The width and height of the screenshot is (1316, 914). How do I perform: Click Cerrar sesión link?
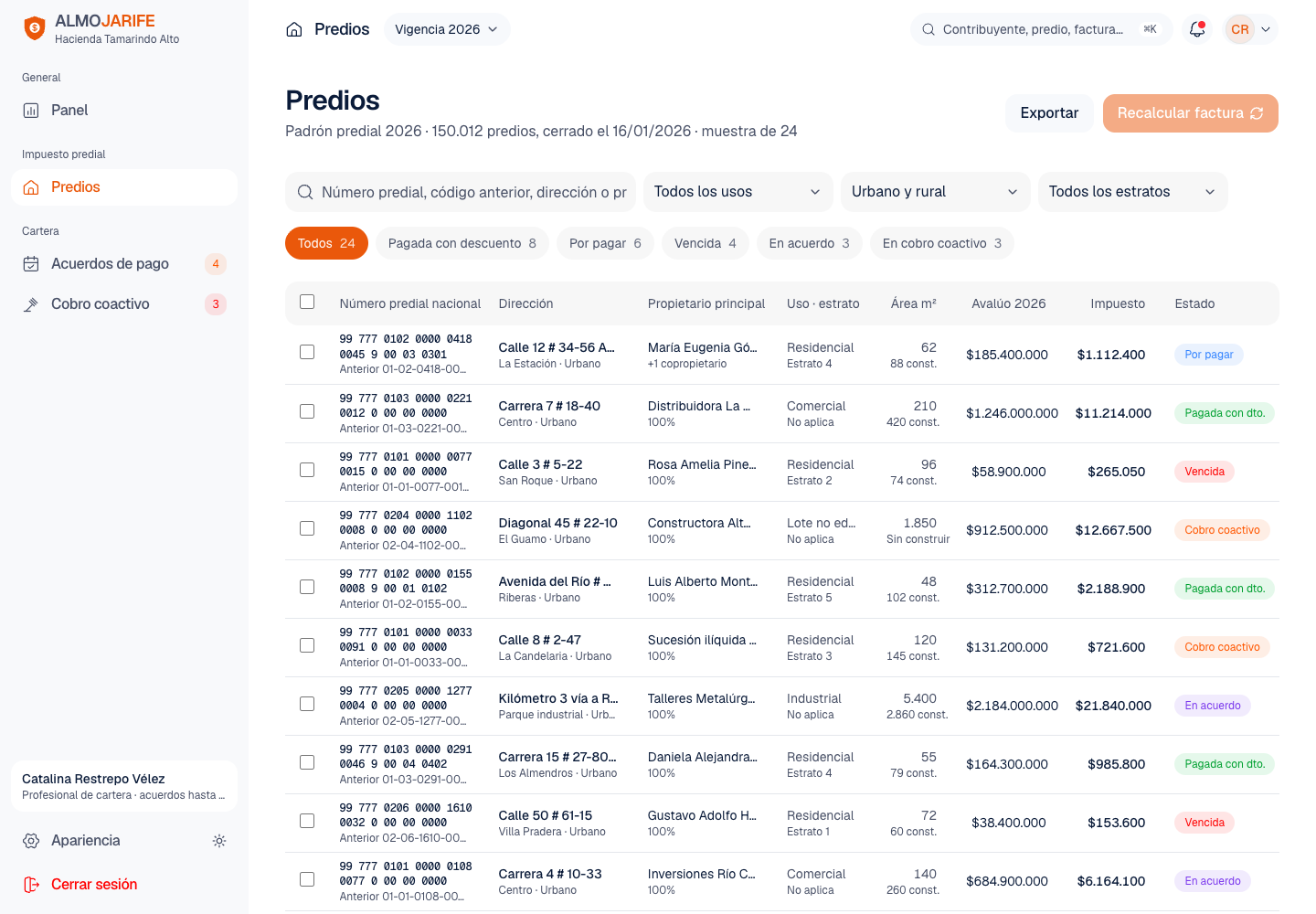[94, 885]
